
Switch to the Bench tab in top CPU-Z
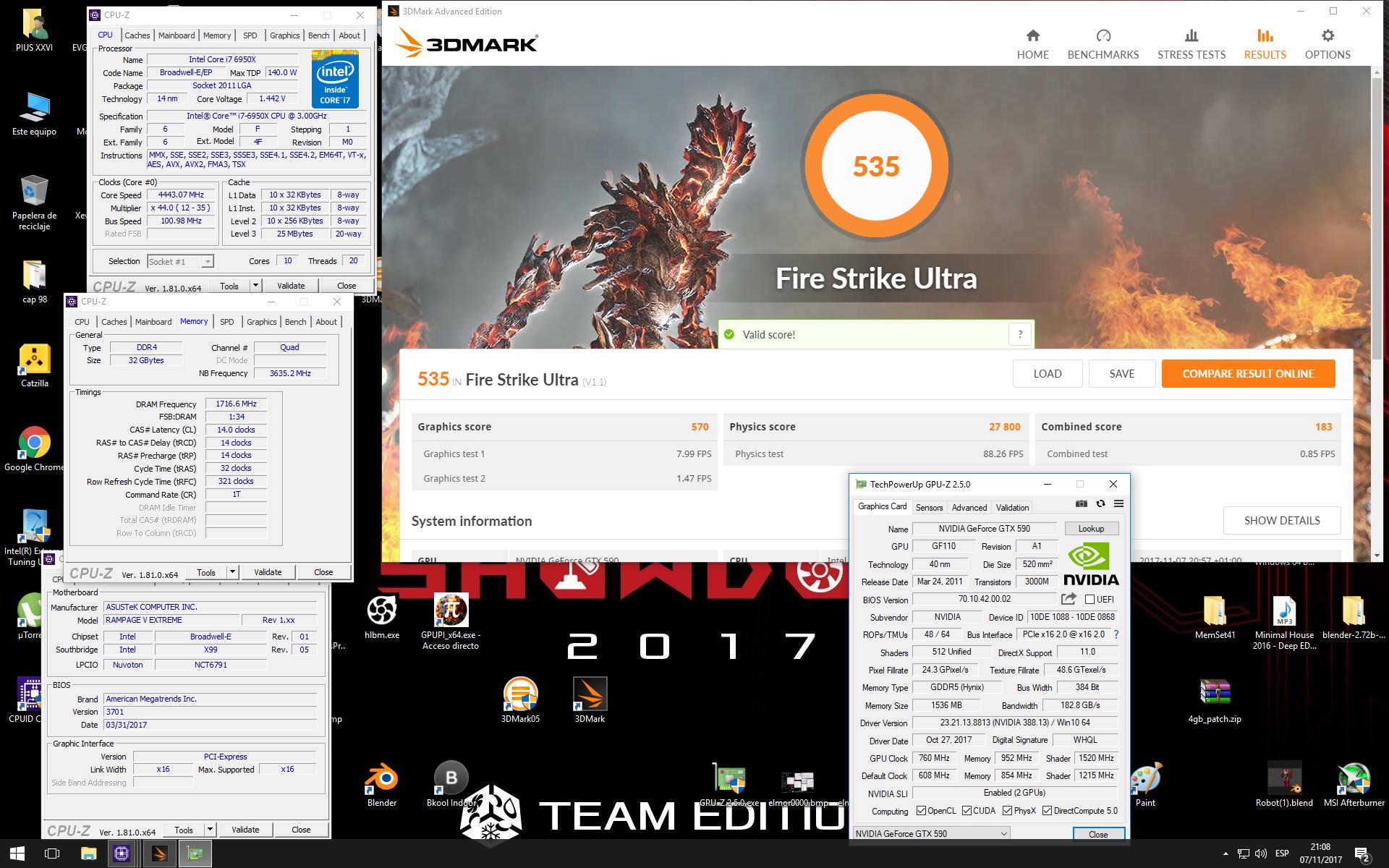click(318, 35)
